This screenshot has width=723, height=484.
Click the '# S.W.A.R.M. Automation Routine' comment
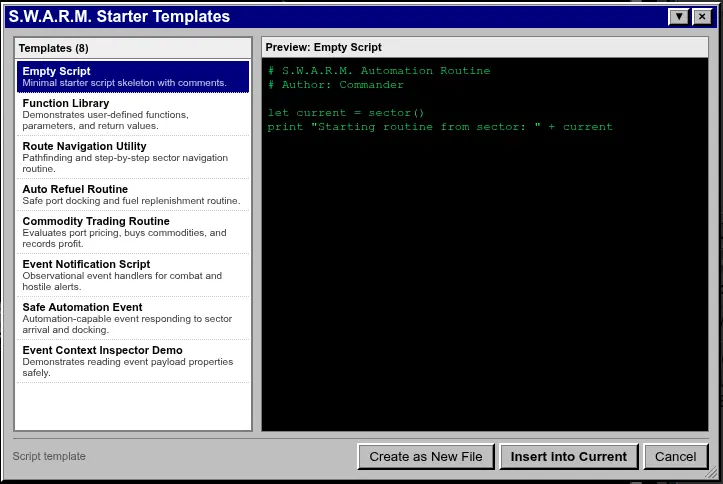[x=379, y=71]
